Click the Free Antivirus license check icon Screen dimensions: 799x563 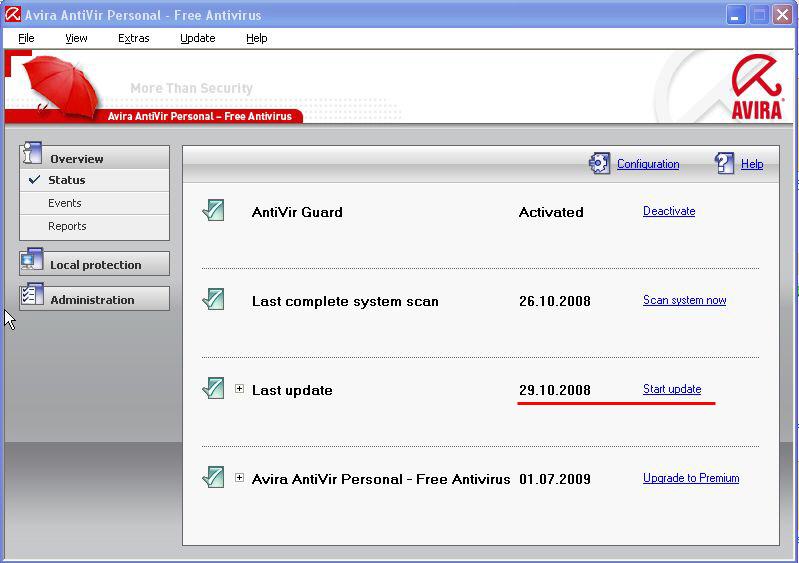214,477
